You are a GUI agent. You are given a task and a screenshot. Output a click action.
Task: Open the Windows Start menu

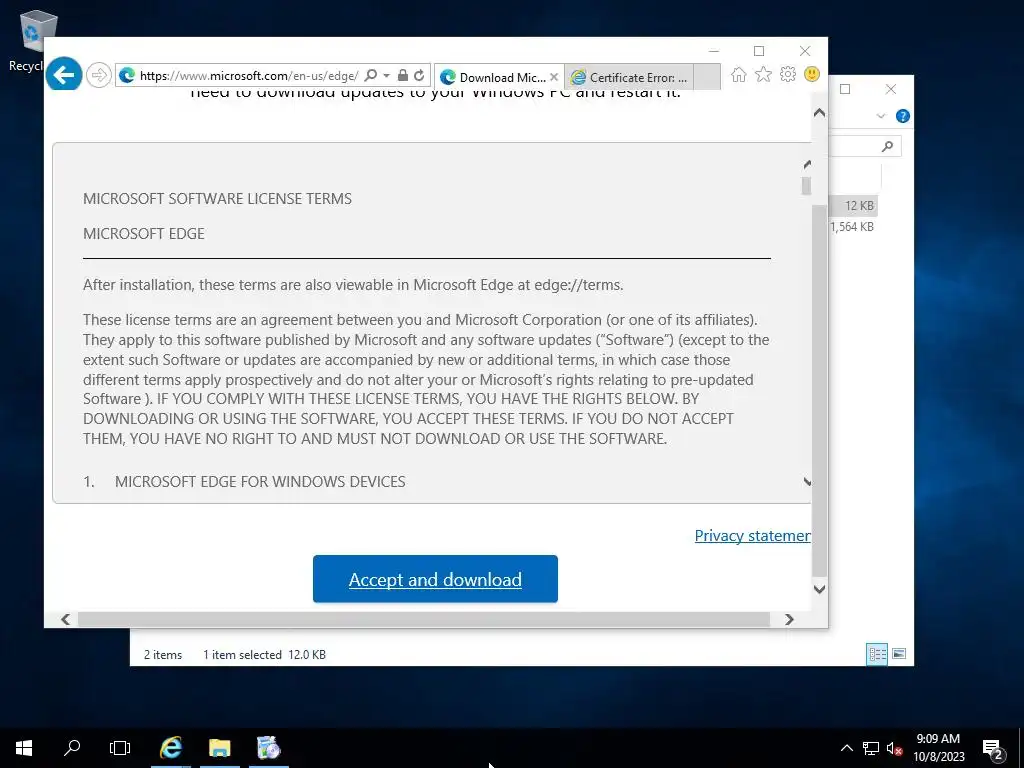24,748
